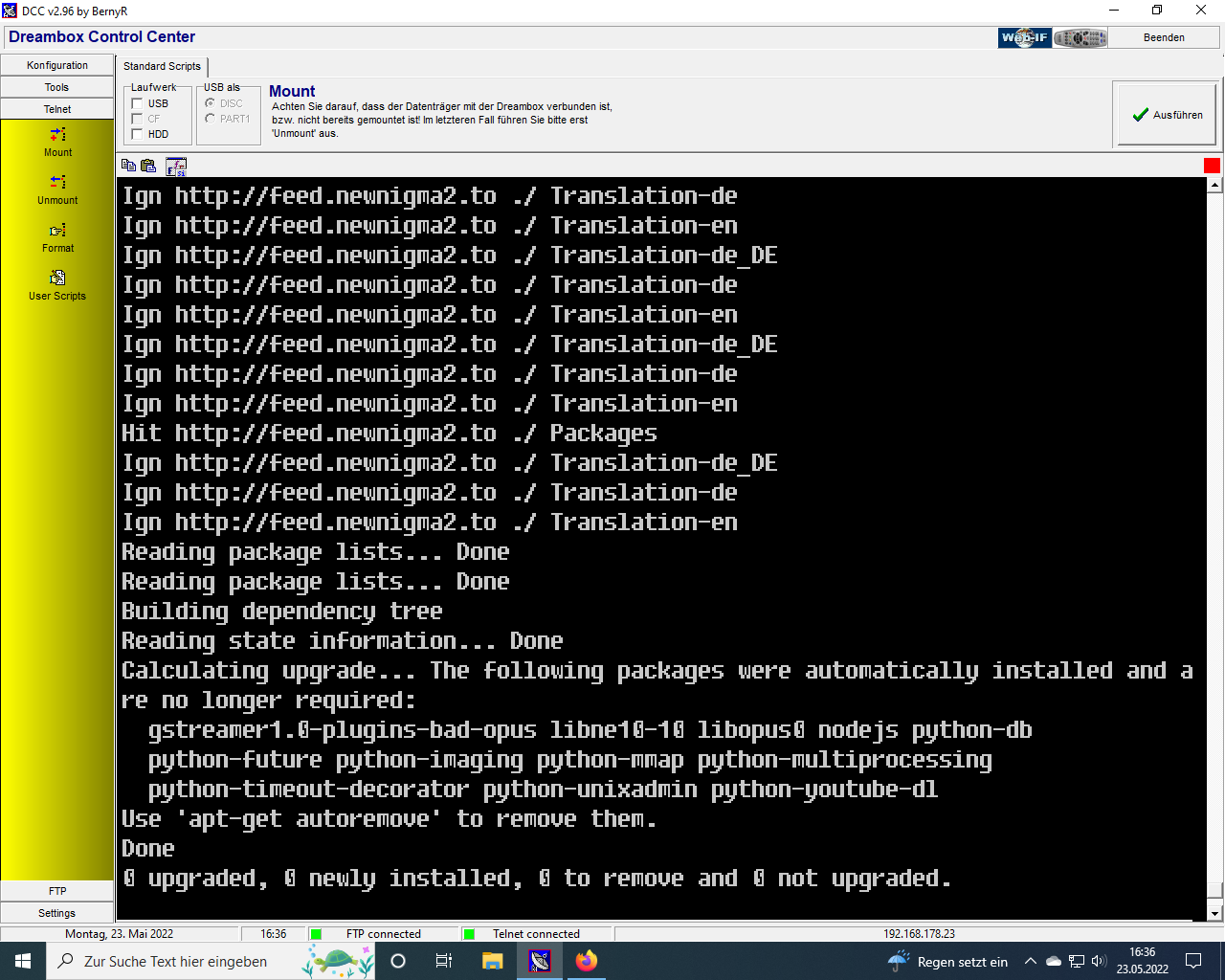This screenshot has width=1225, height=980.
Task: Expand the FTP sidebar section
Action: [57, 891]
